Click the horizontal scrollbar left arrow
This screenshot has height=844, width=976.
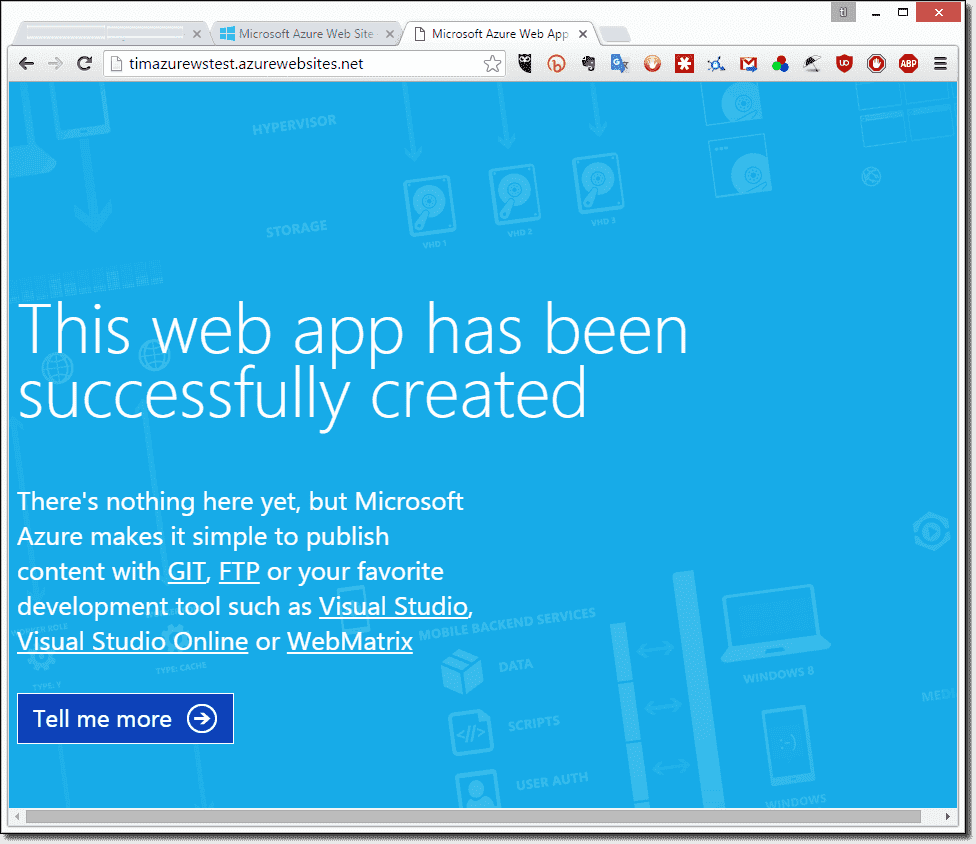[17, 816]
